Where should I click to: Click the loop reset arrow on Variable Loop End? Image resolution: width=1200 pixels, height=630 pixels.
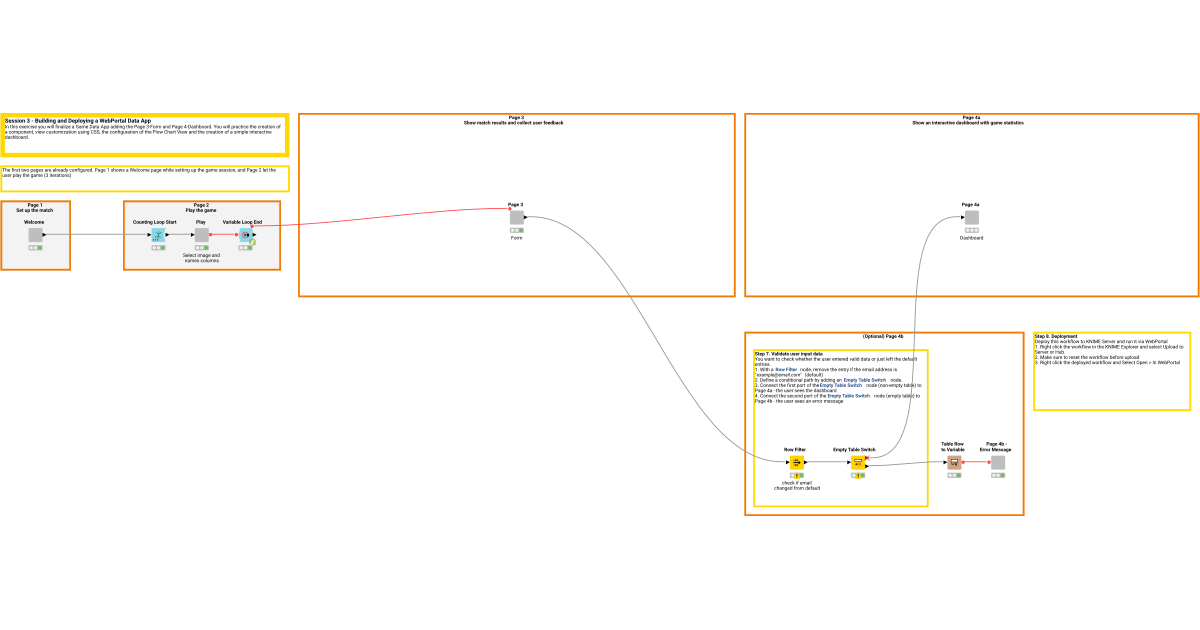pyautogui.click(x=252, y=243)
